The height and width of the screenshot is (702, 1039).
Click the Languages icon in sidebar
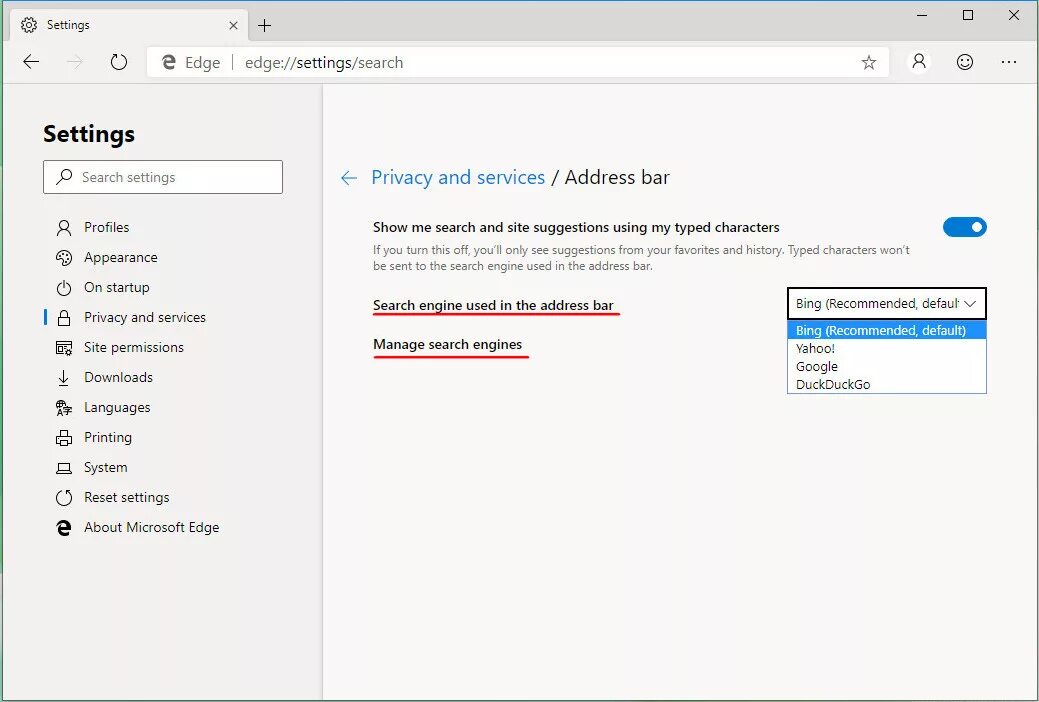(x=64, y=408)
